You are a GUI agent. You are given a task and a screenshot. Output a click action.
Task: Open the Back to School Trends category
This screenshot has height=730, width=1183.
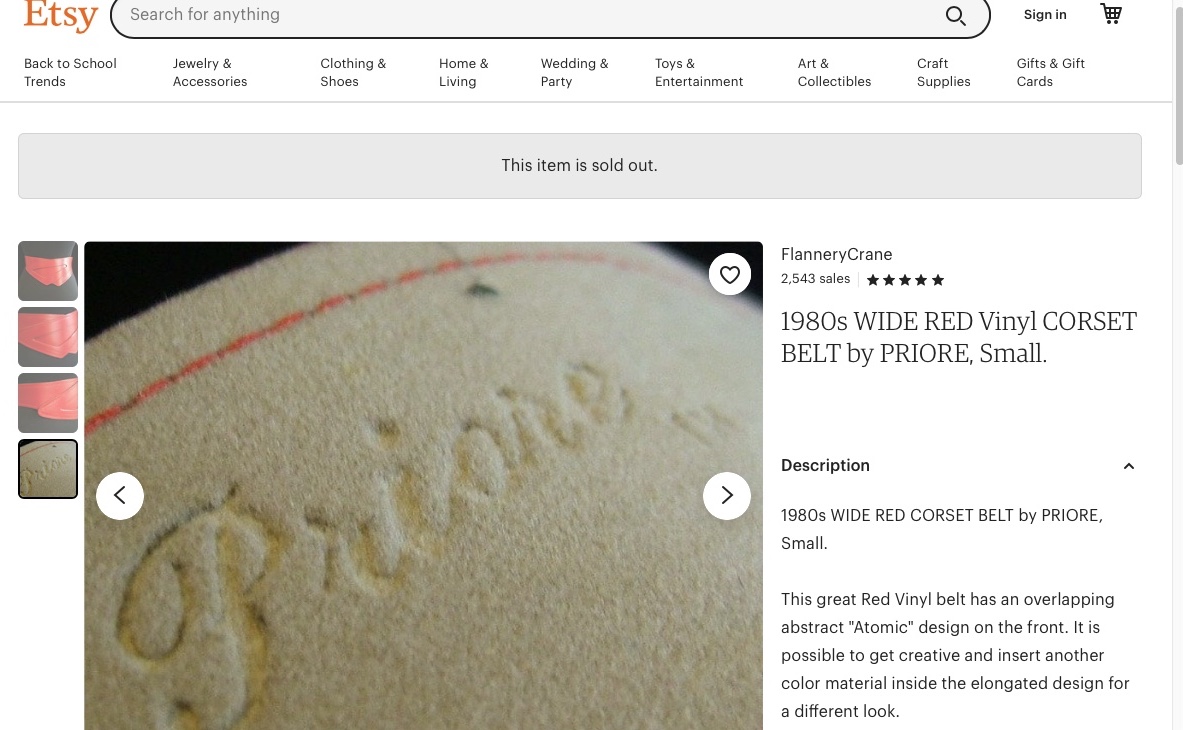pyautogui.click(x=70, y=73)
